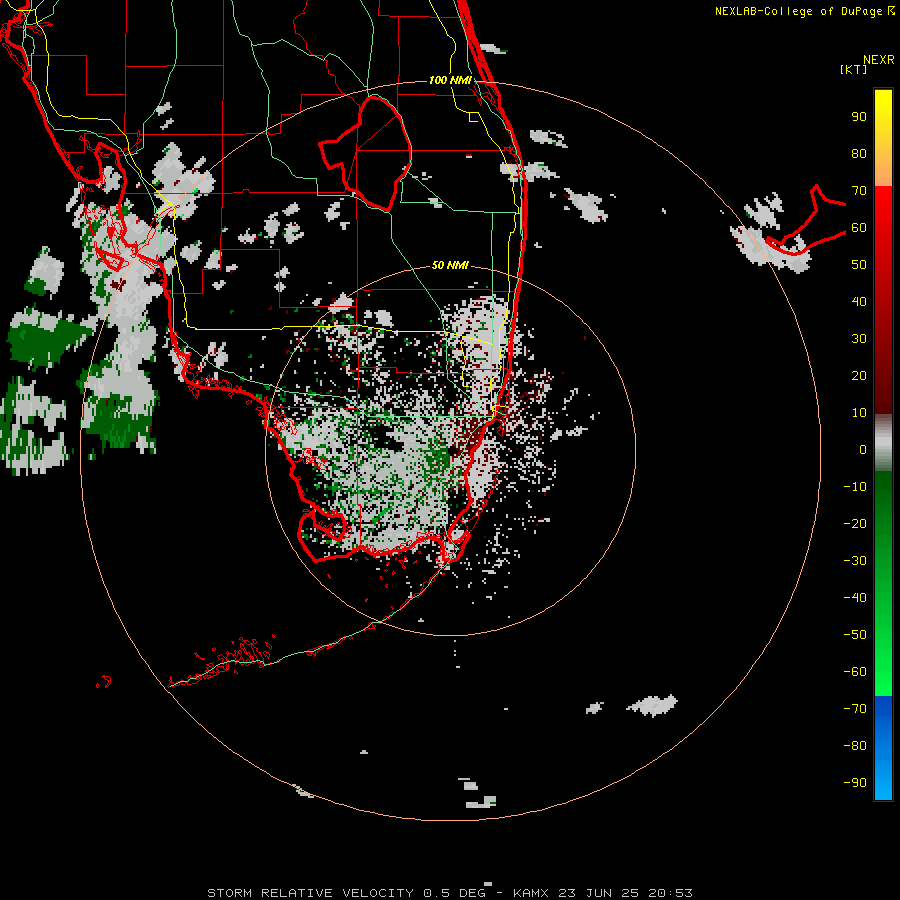Click the -50 scale value
The height and width of the screenshot is (900, 900).
(855, 635)
